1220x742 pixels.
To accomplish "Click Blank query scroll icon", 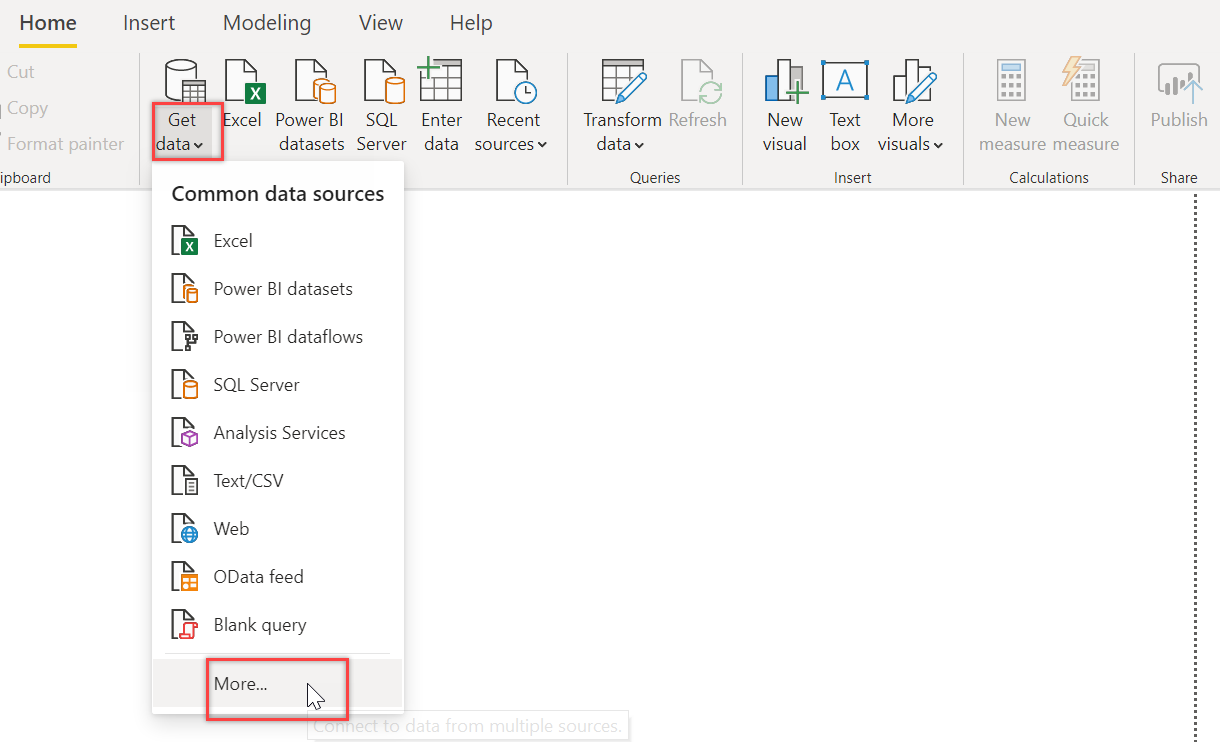I will (185, 625).
